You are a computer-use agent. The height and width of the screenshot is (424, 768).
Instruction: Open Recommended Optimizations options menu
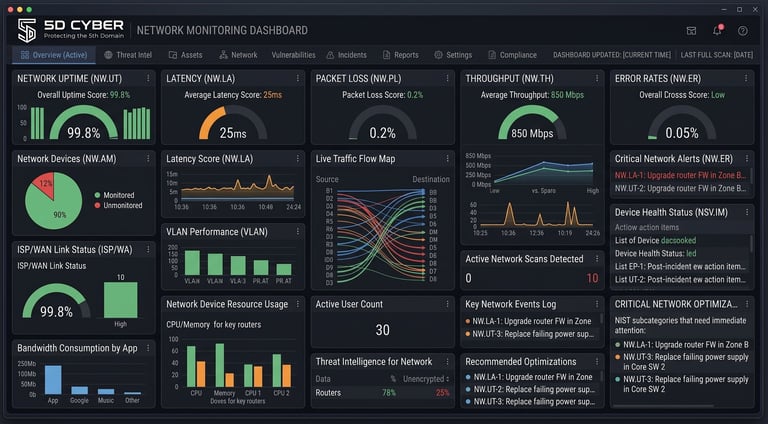click(597, 362)
